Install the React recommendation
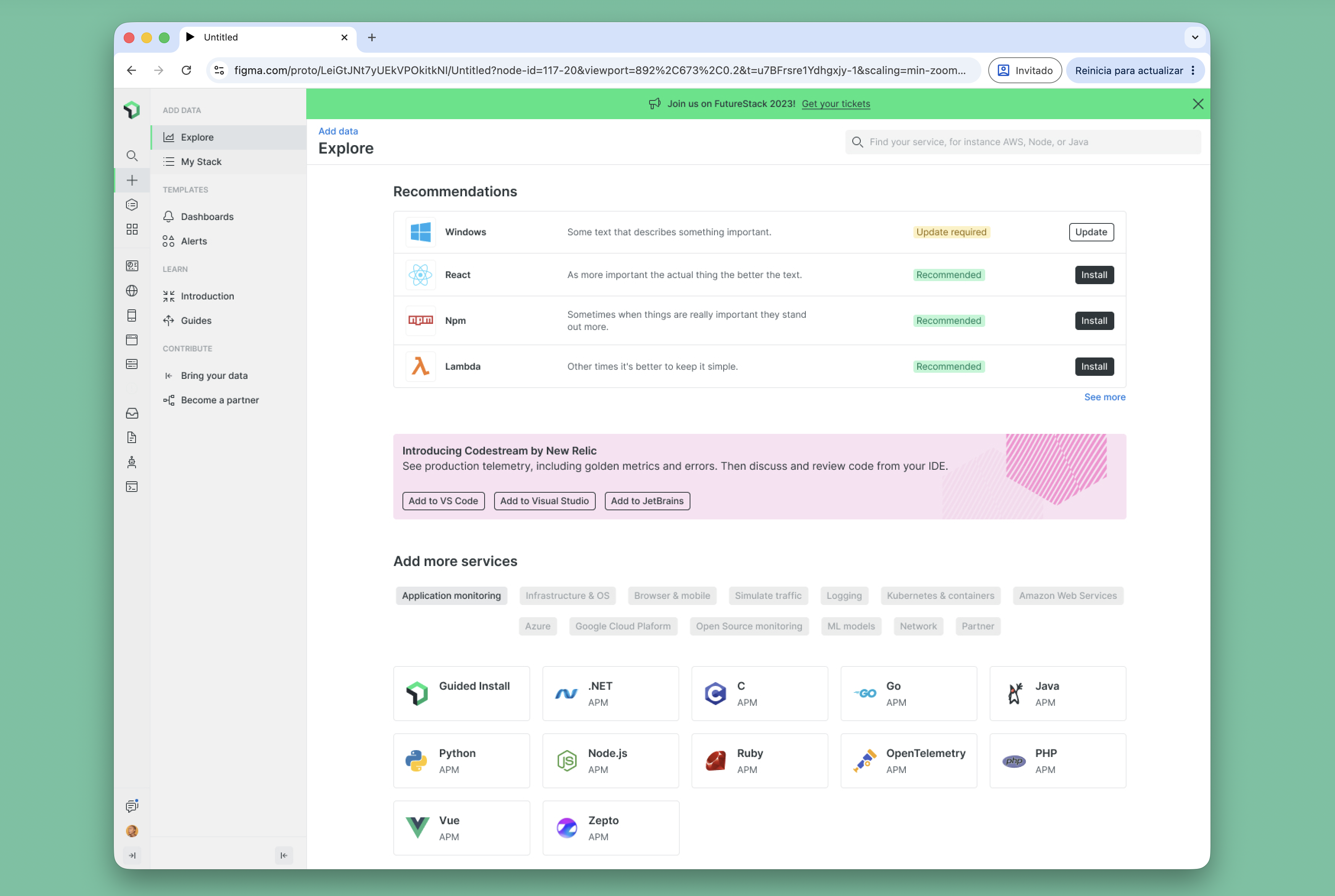This screenshot has width=1335, height=896. pos(1094,275)
